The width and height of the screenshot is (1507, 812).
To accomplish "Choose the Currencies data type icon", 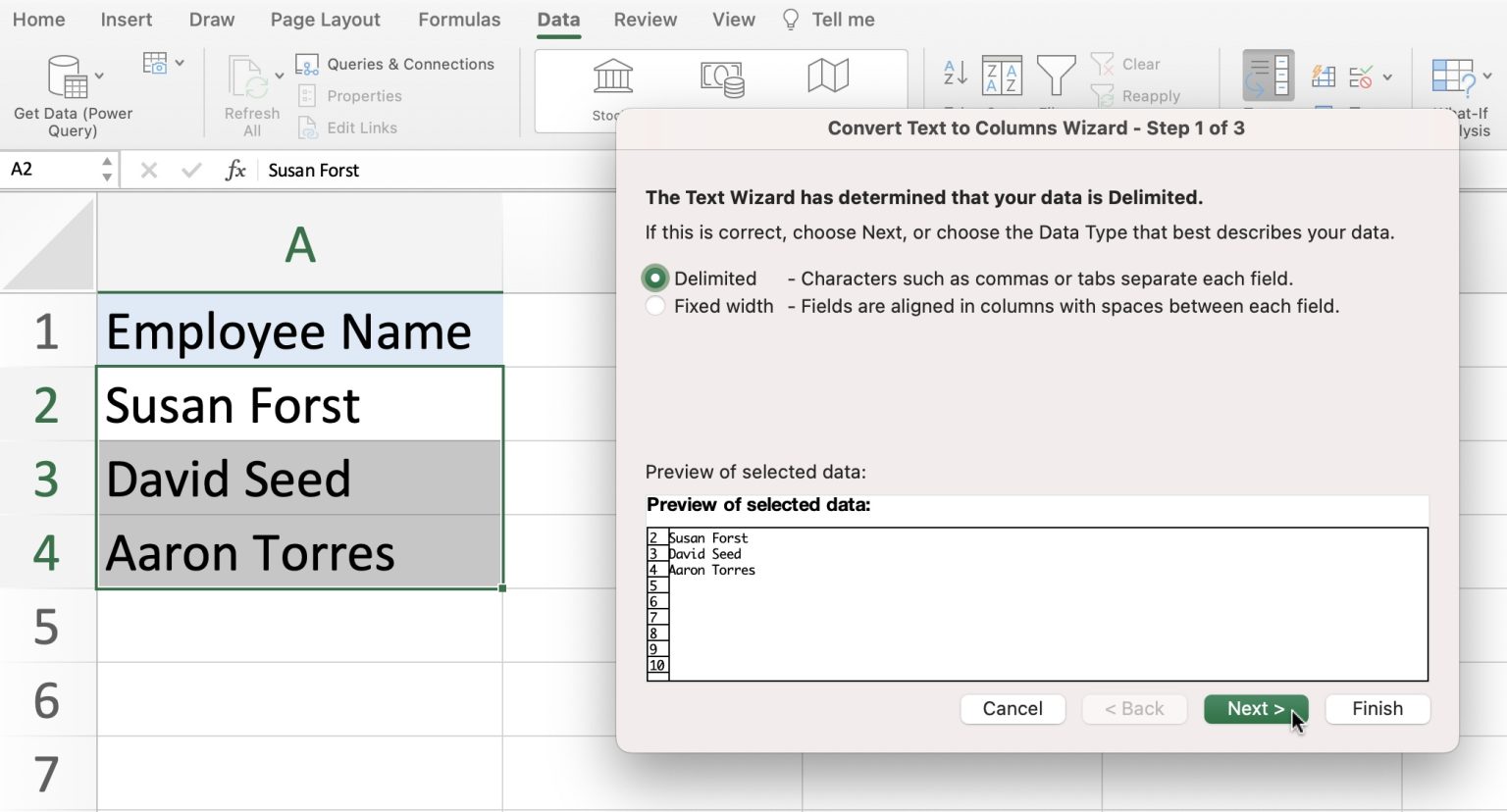I will [x=722, y=78].
